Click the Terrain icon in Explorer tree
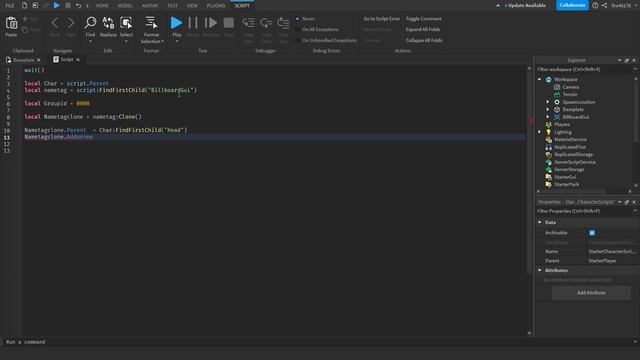 pos(557,94)
